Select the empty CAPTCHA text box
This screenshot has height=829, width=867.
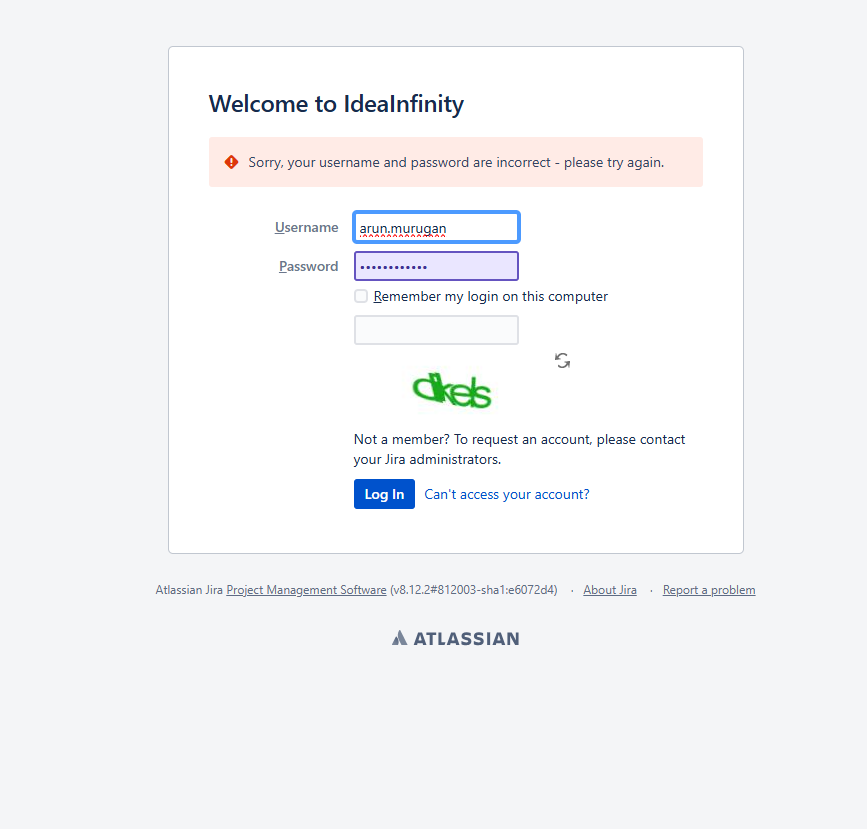click(436, 330)
